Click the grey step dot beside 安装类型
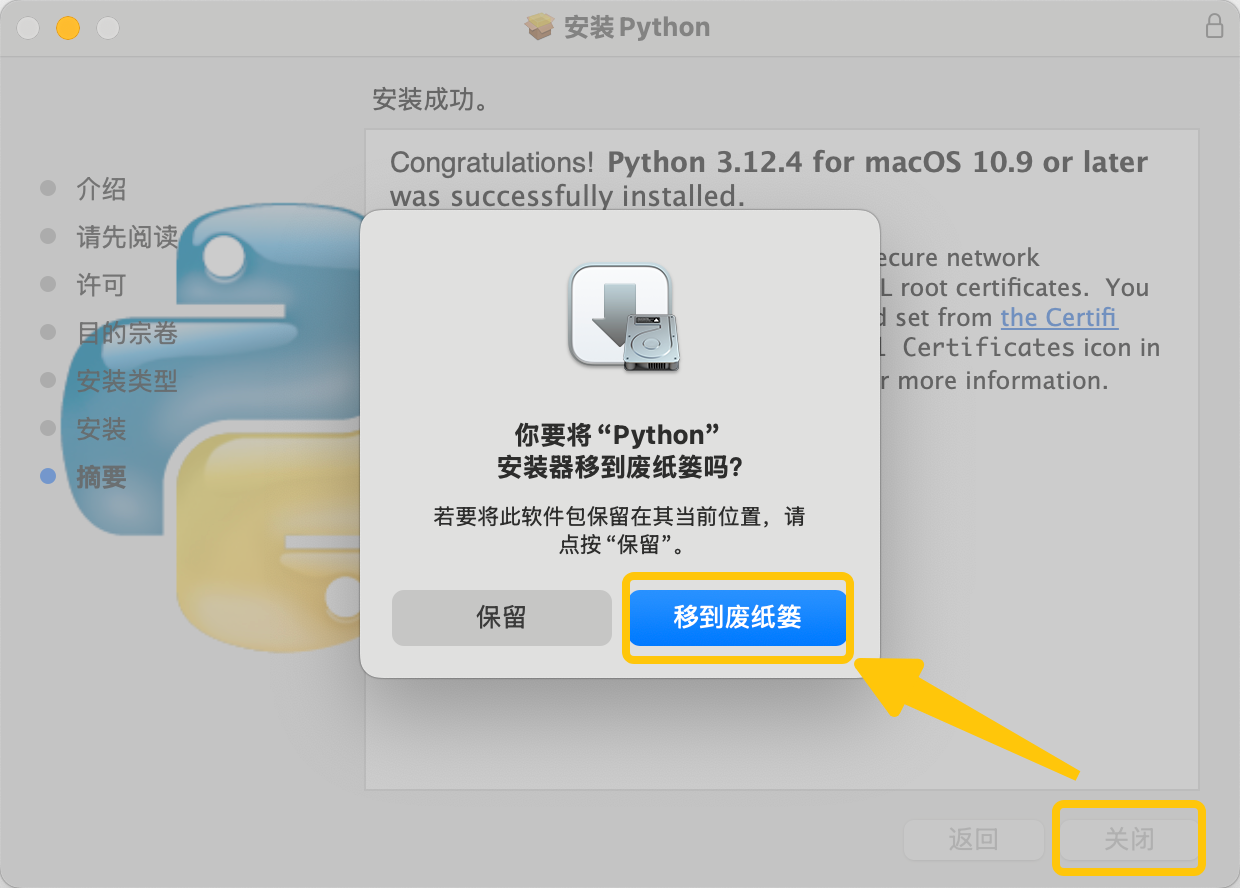1240x888 pixels. pyautogui.click(x=47, y=380)
